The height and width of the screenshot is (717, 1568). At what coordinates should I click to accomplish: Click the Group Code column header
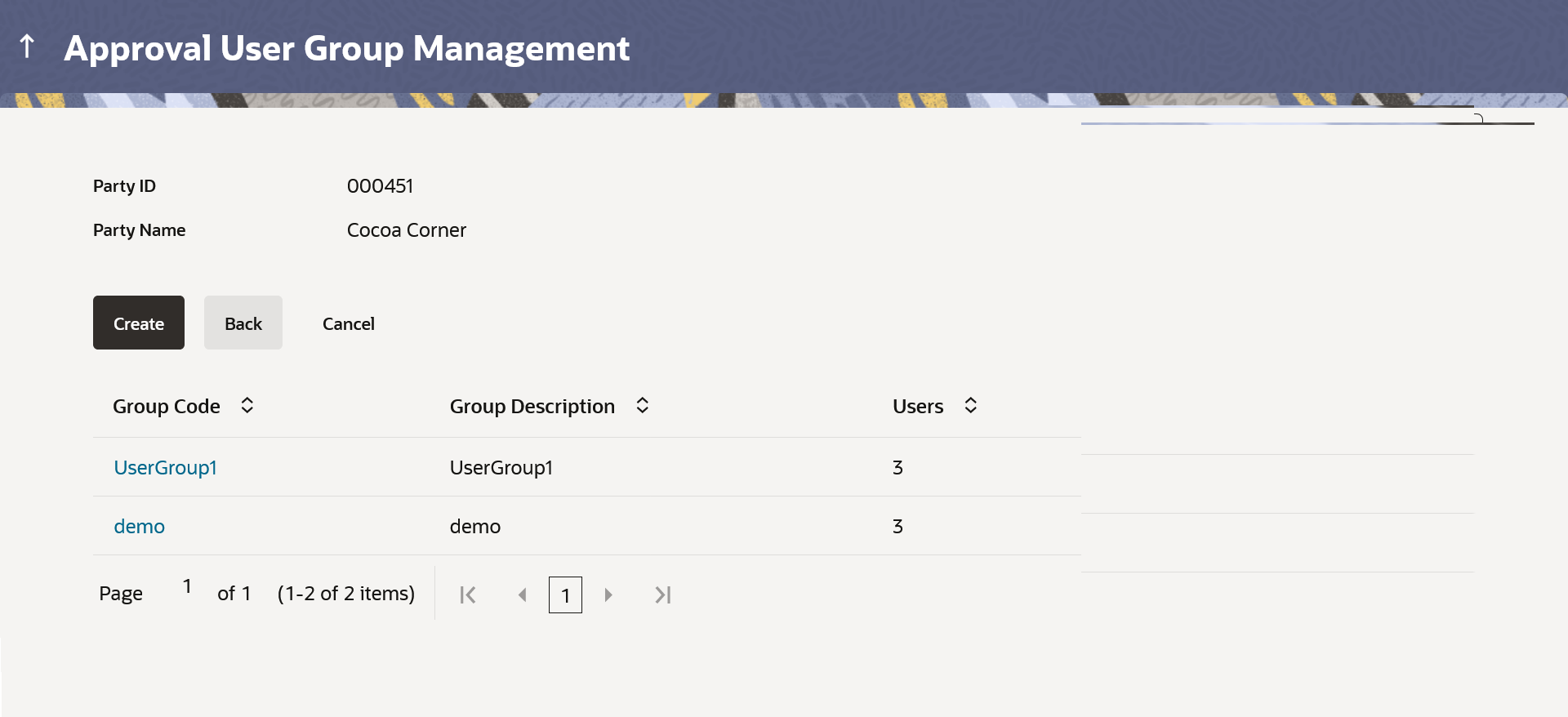tap(167, 406)
